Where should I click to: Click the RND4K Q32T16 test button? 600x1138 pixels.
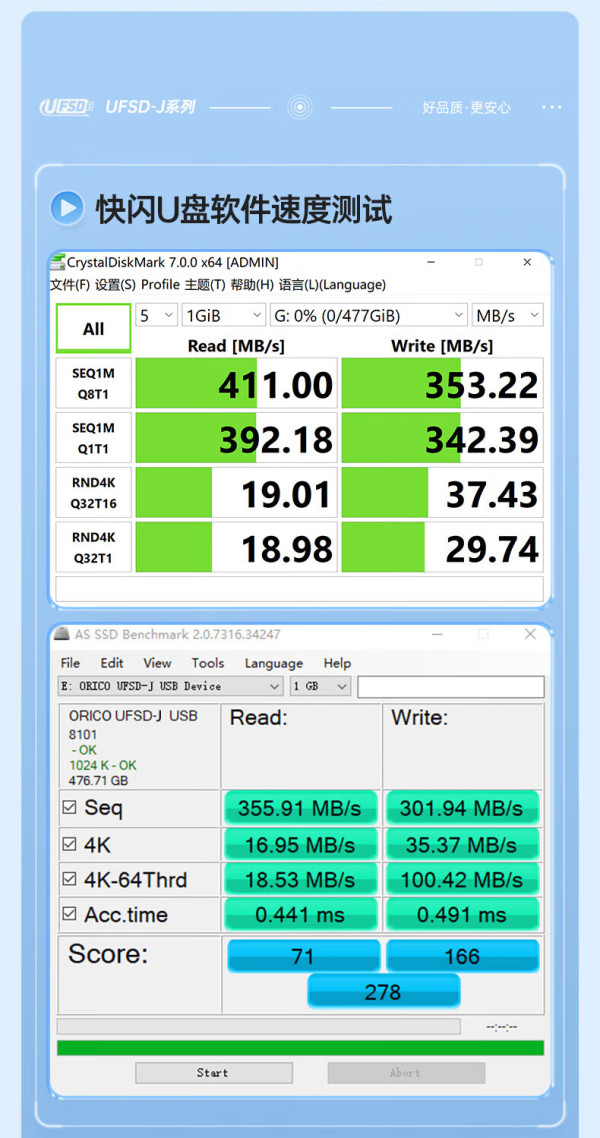94,493
